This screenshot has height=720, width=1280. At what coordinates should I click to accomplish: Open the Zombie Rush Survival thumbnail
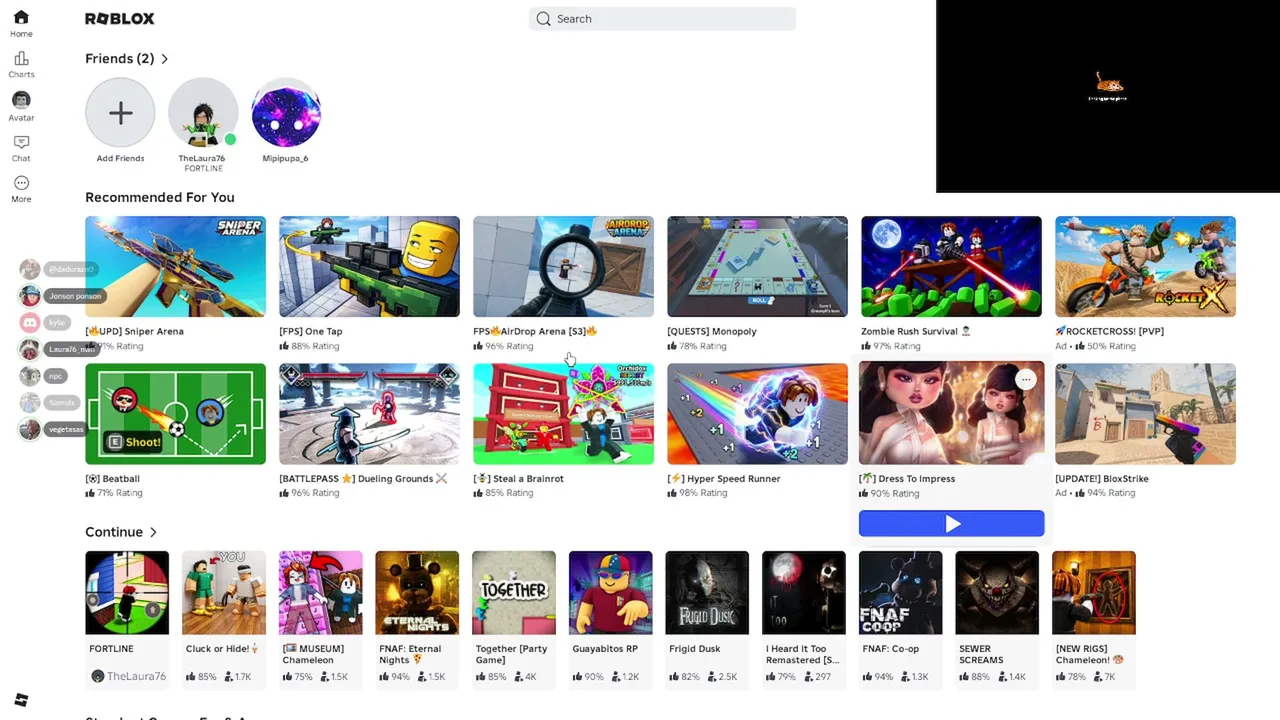tap(951, 266)
